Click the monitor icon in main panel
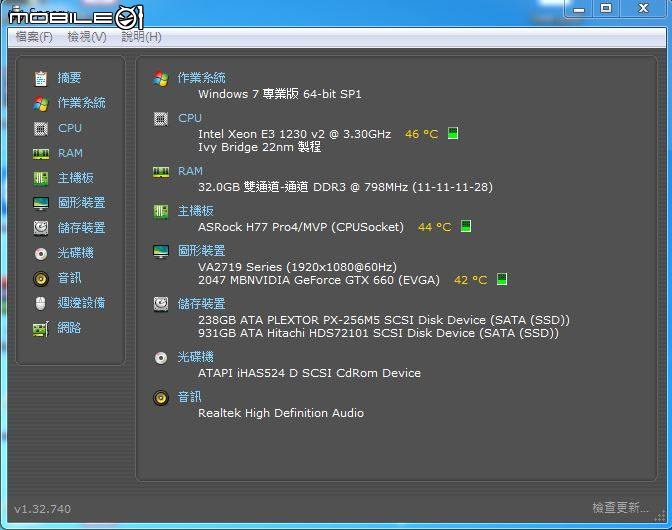672x530 pixels. (x=161, y=252)
